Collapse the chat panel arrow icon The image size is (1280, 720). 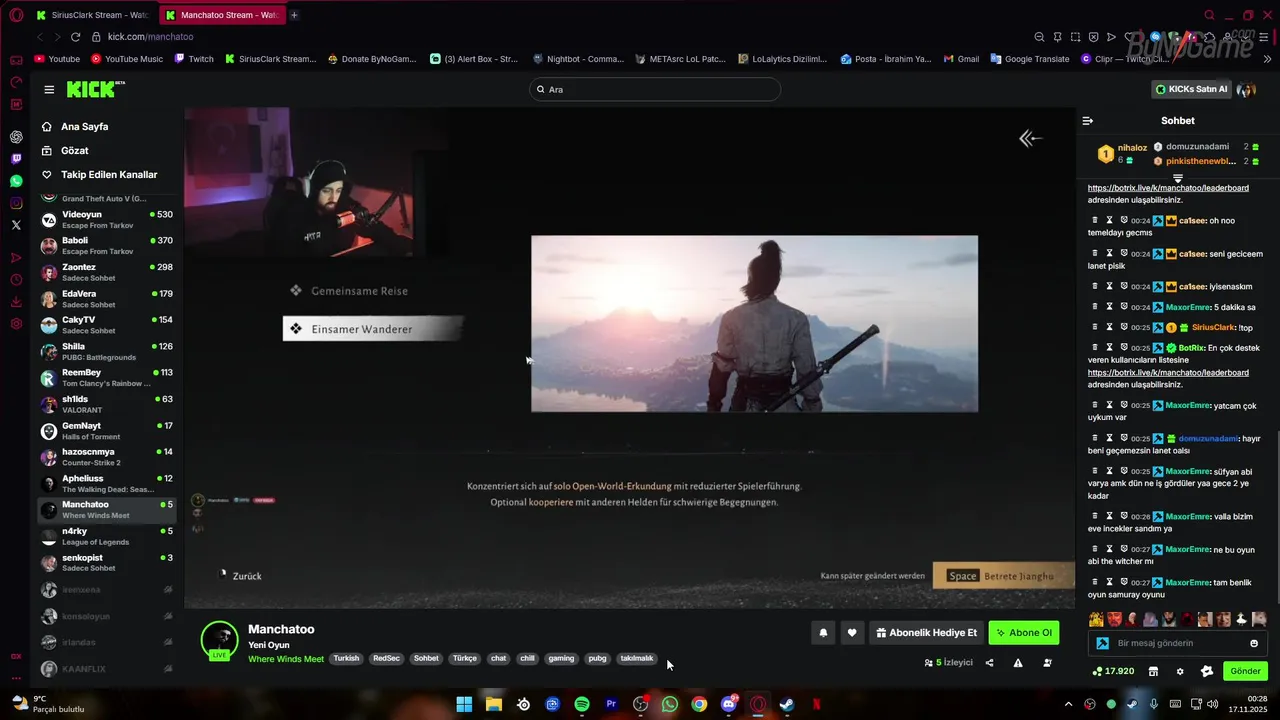point(1087,121)
